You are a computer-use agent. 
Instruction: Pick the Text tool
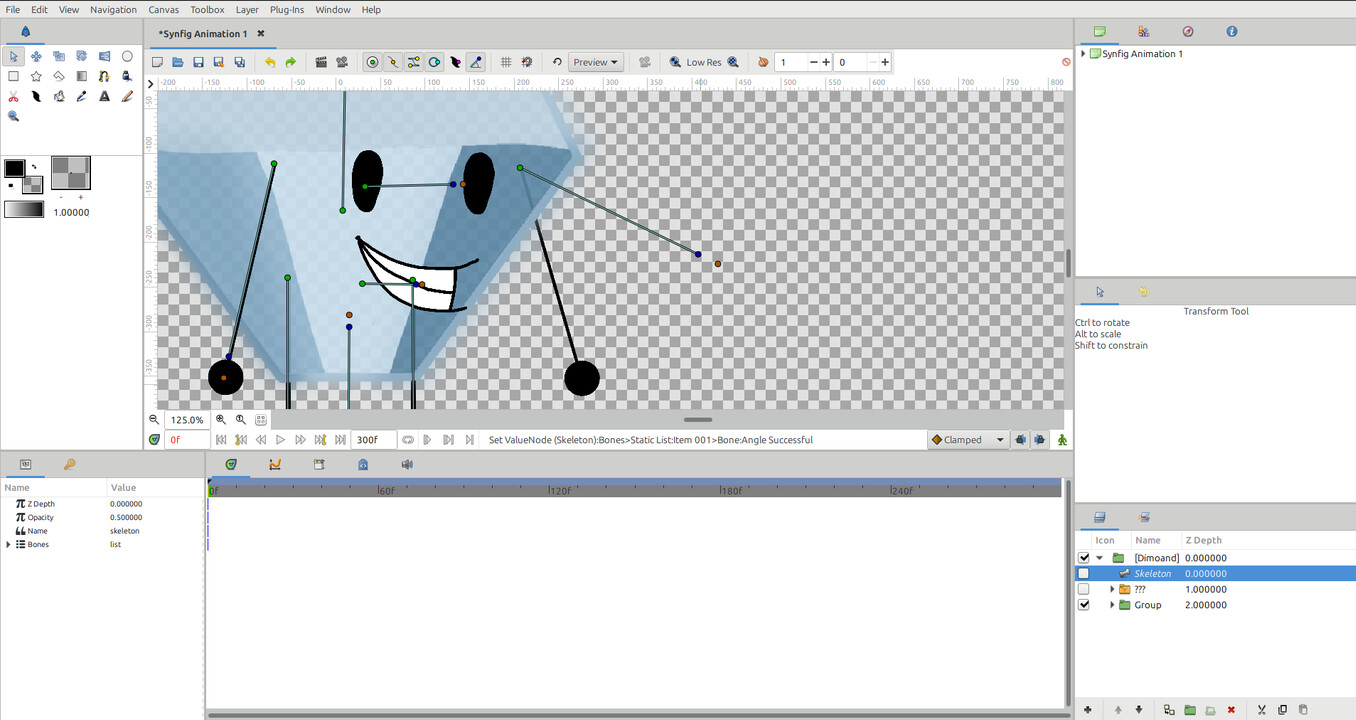point(104,97)
